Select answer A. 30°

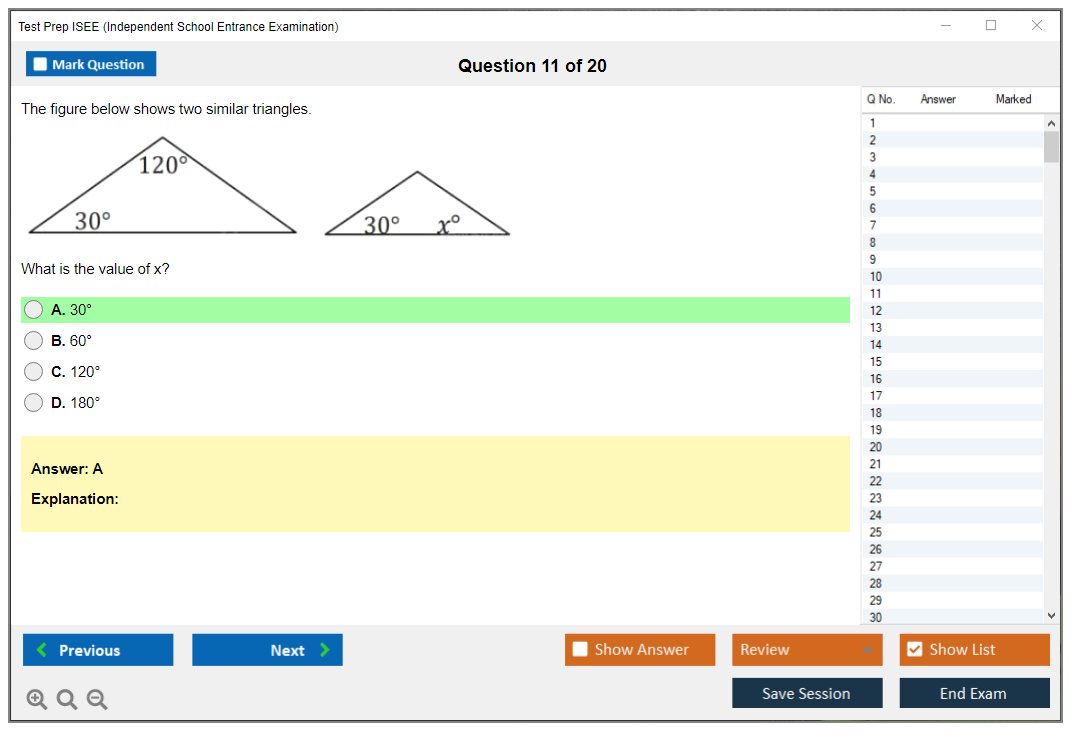point(34,310)
